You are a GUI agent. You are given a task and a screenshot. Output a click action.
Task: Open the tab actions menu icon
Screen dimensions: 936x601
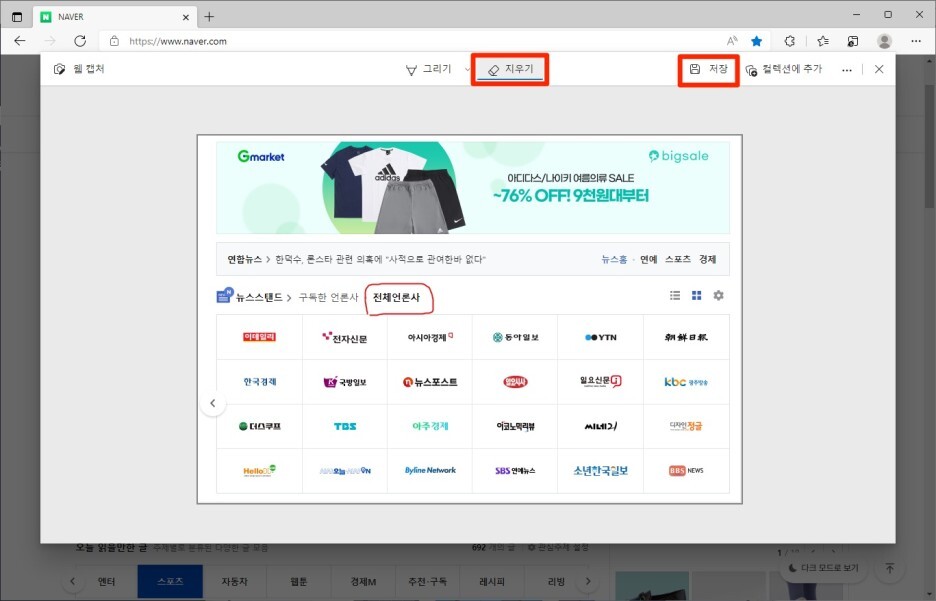click(17, 17)
